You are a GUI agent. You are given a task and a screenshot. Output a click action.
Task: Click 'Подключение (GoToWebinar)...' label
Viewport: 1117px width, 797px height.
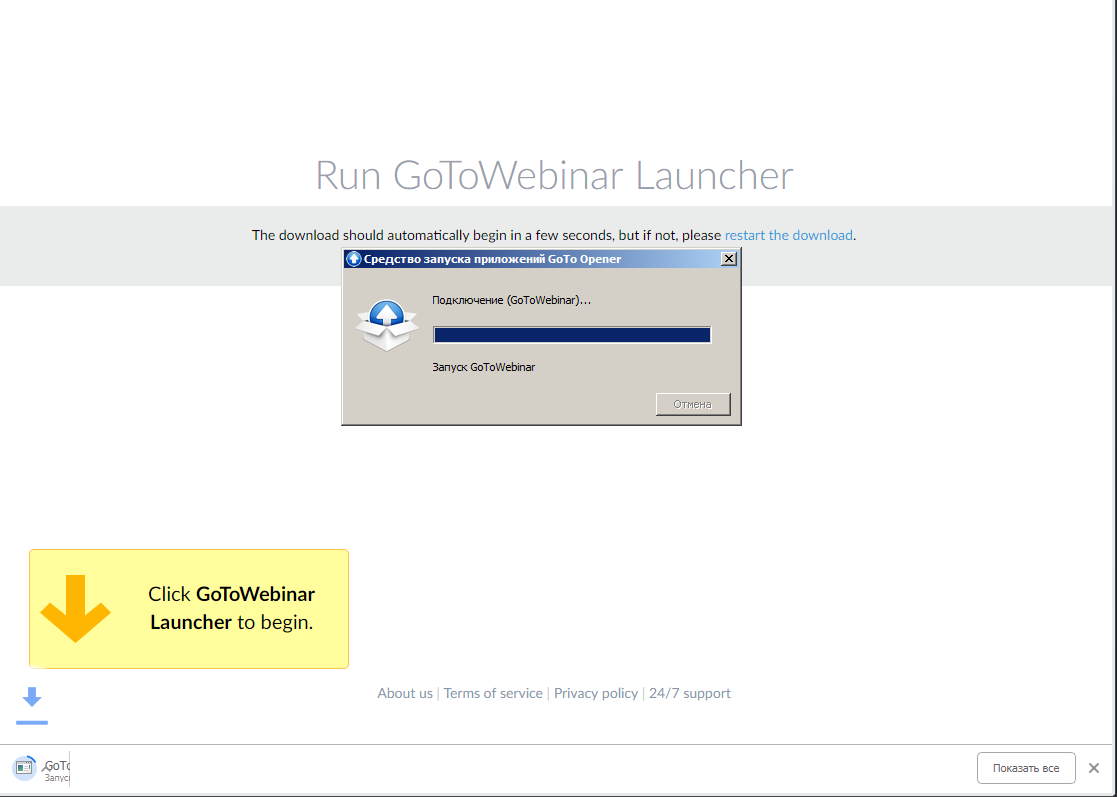[511, 301]
